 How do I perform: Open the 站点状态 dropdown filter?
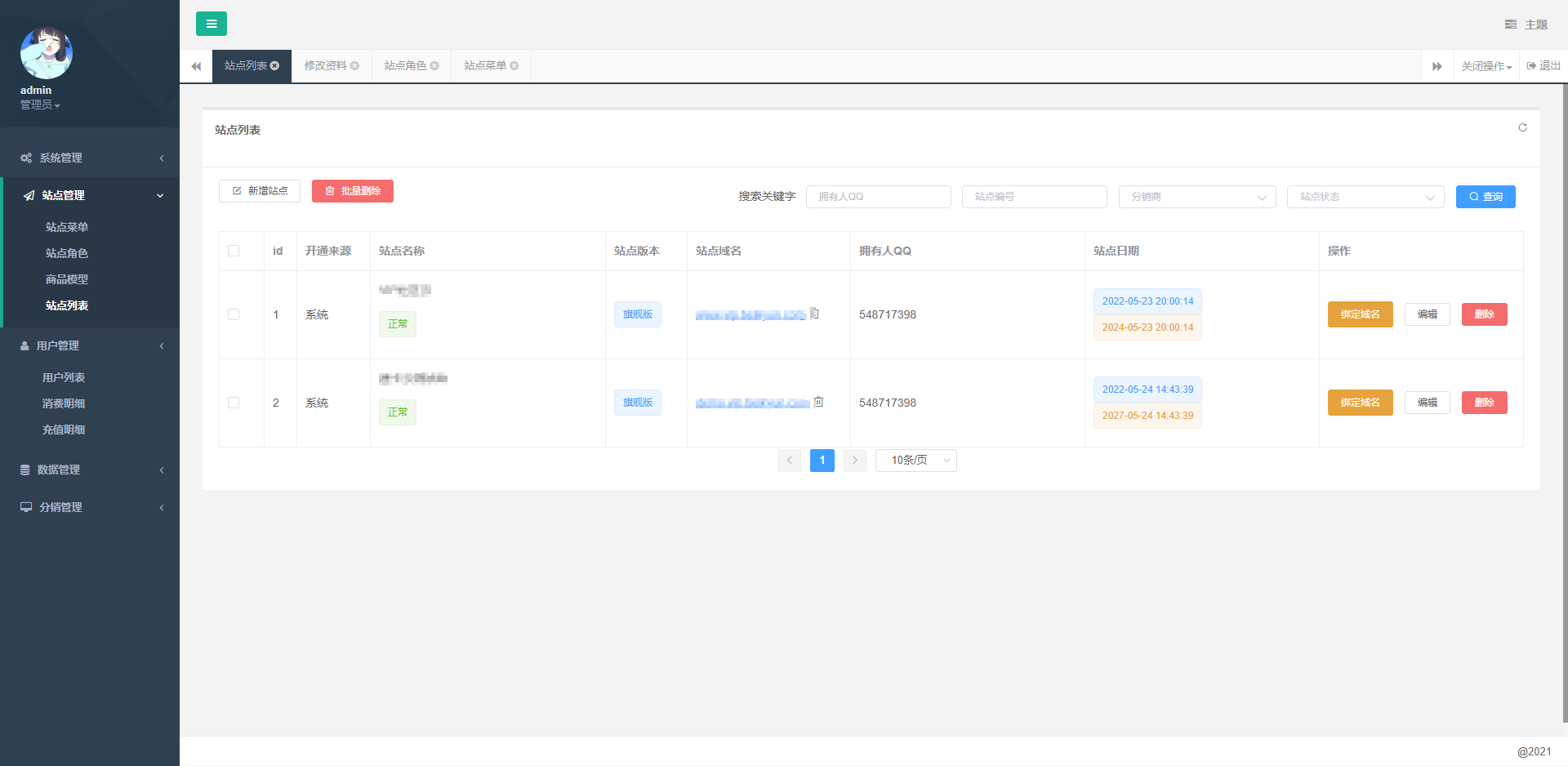[1365, 197]
